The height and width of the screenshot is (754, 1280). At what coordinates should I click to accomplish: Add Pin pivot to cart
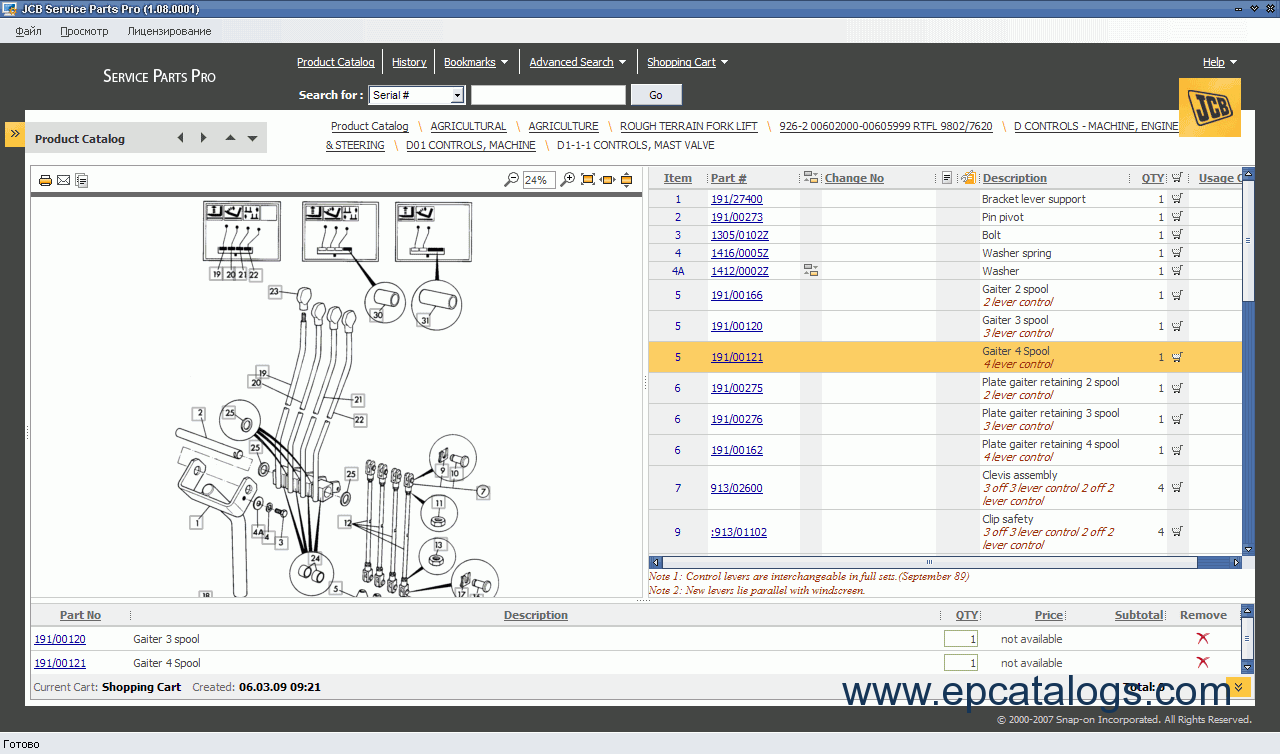point(1177,217)
